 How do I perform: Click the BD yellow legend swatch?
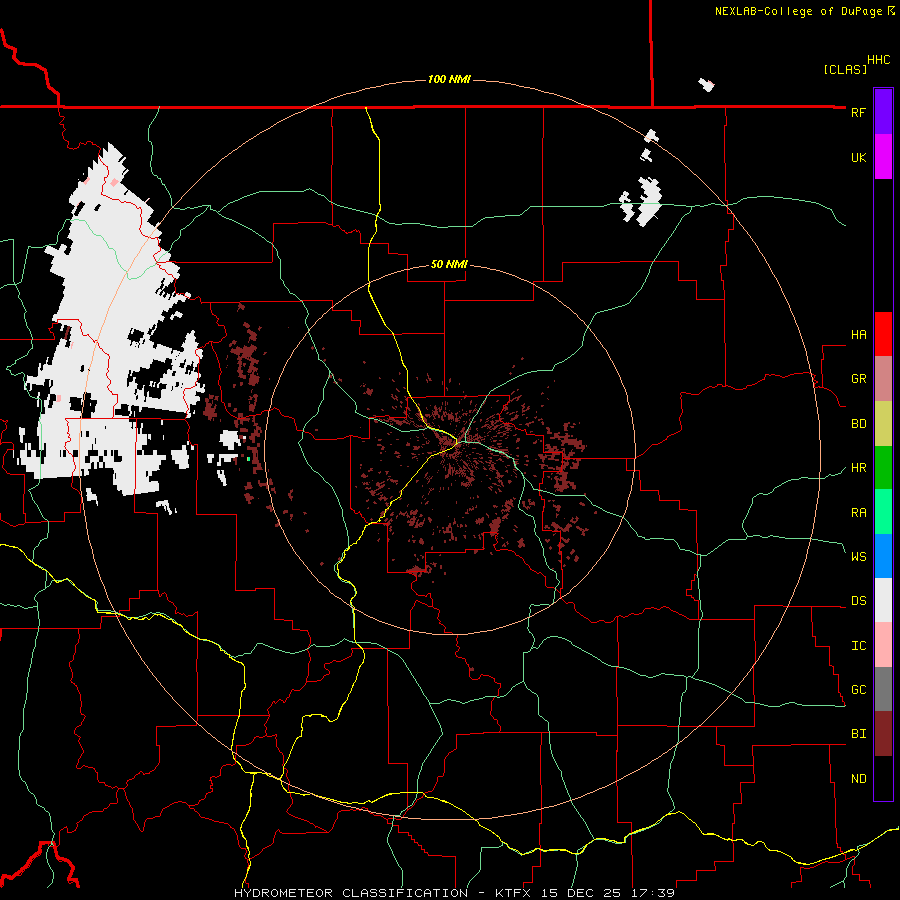click(883, 424)
